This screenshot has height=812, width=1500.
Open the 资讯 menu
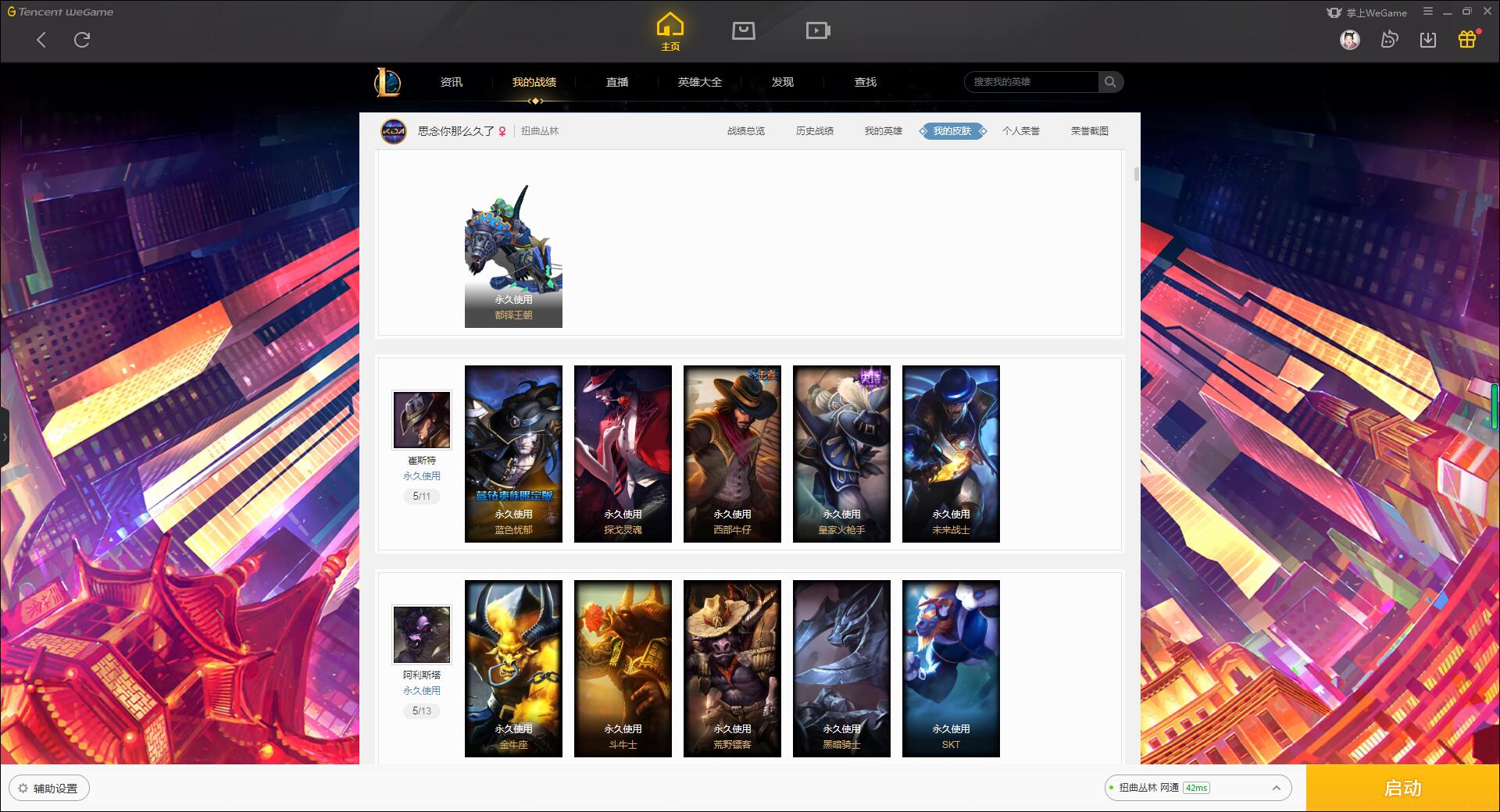point(452,82)
